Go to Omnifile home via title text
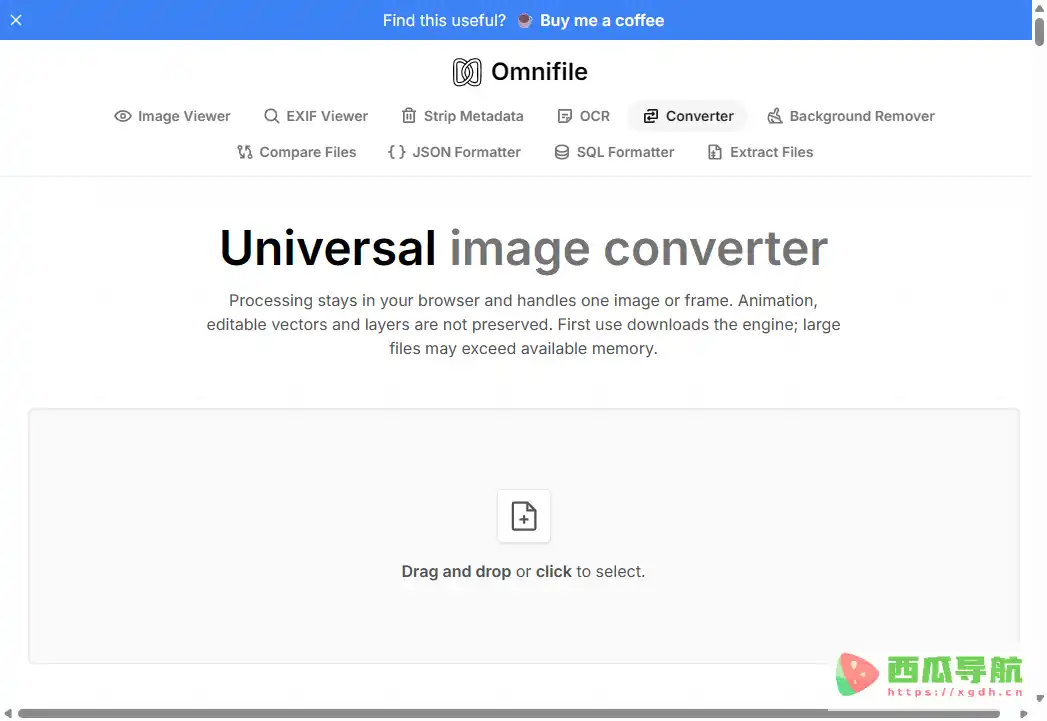This screenshot has height=721, width=1047. (539, 71)
